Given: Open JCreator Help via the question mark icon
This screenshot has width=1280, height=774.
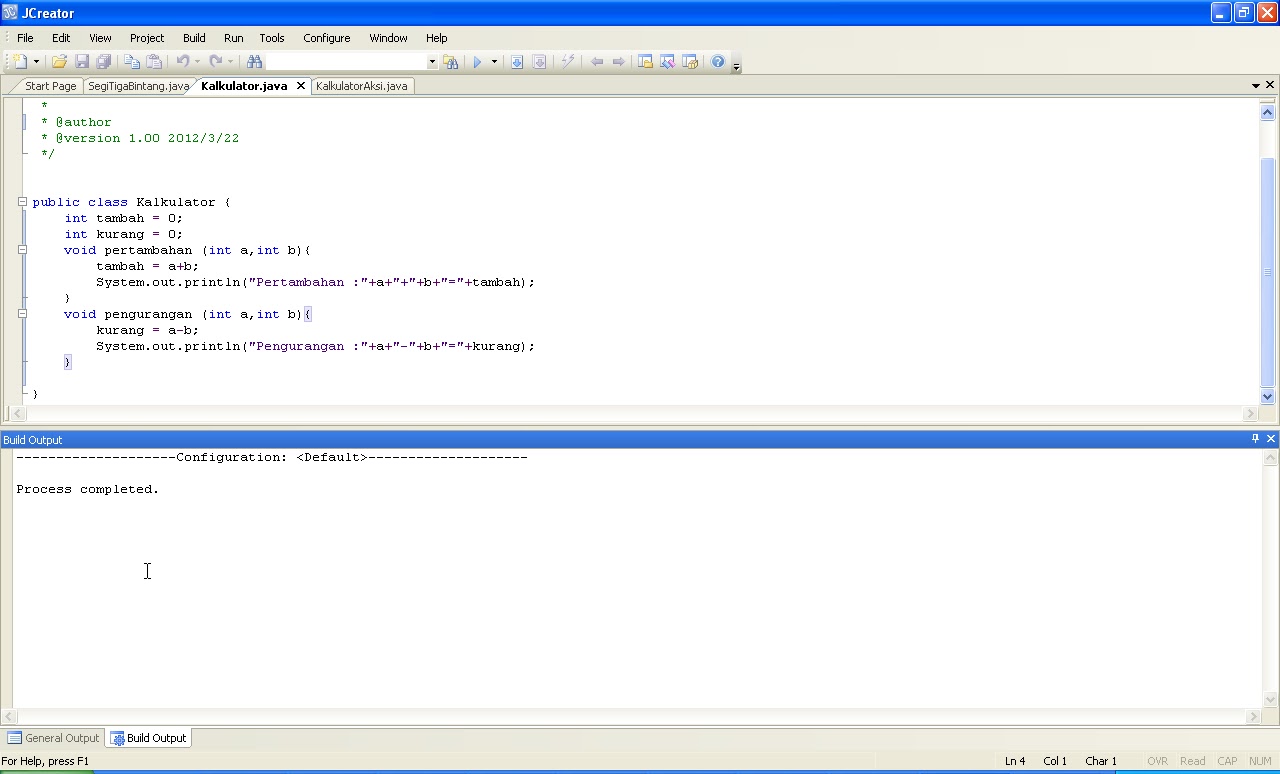Looking at the screenshot, I should click(718, 62).
